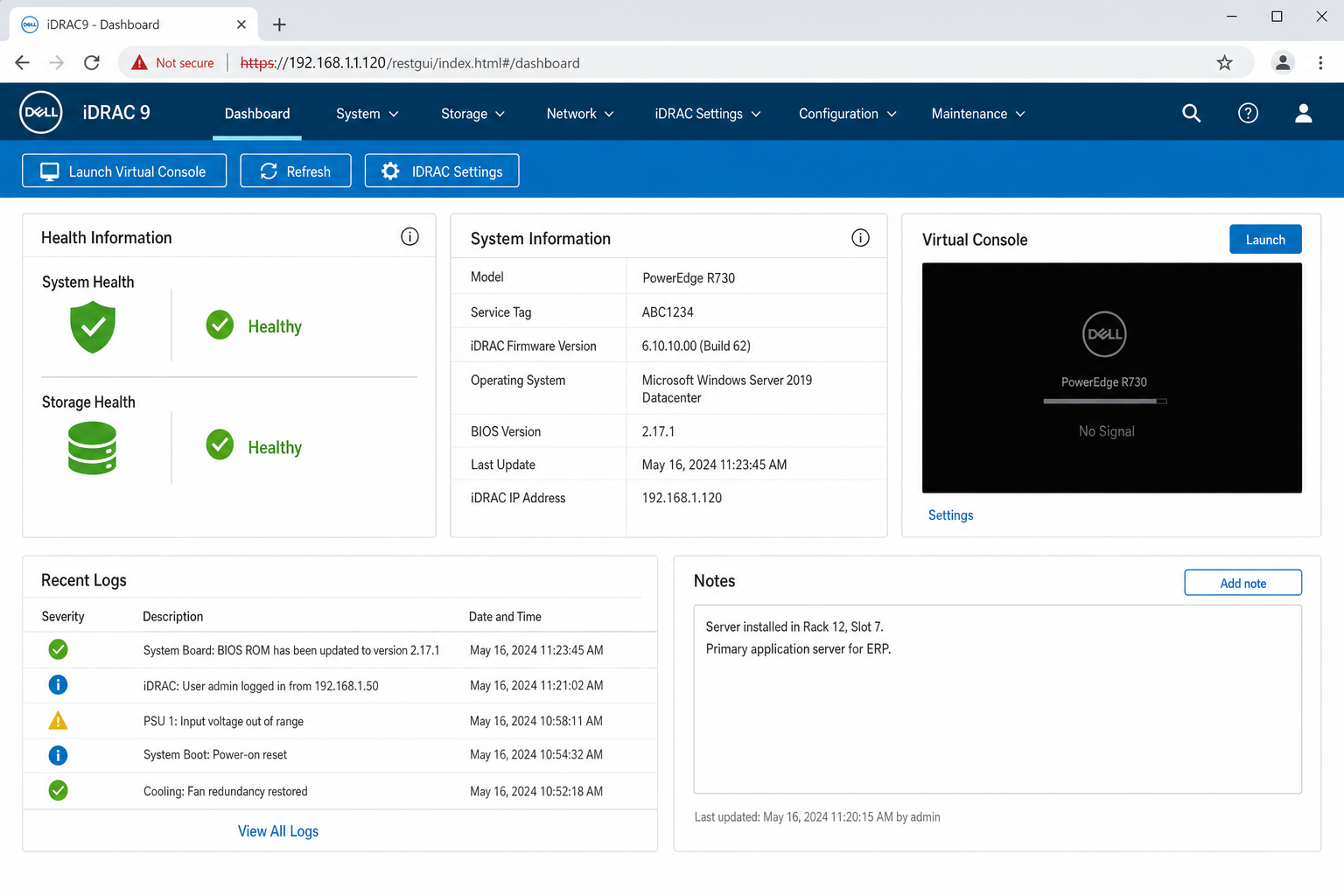Click PSU 1: Input voltage out of range
The height and width of the screenshot is (896, 1344).
[223, 721]
